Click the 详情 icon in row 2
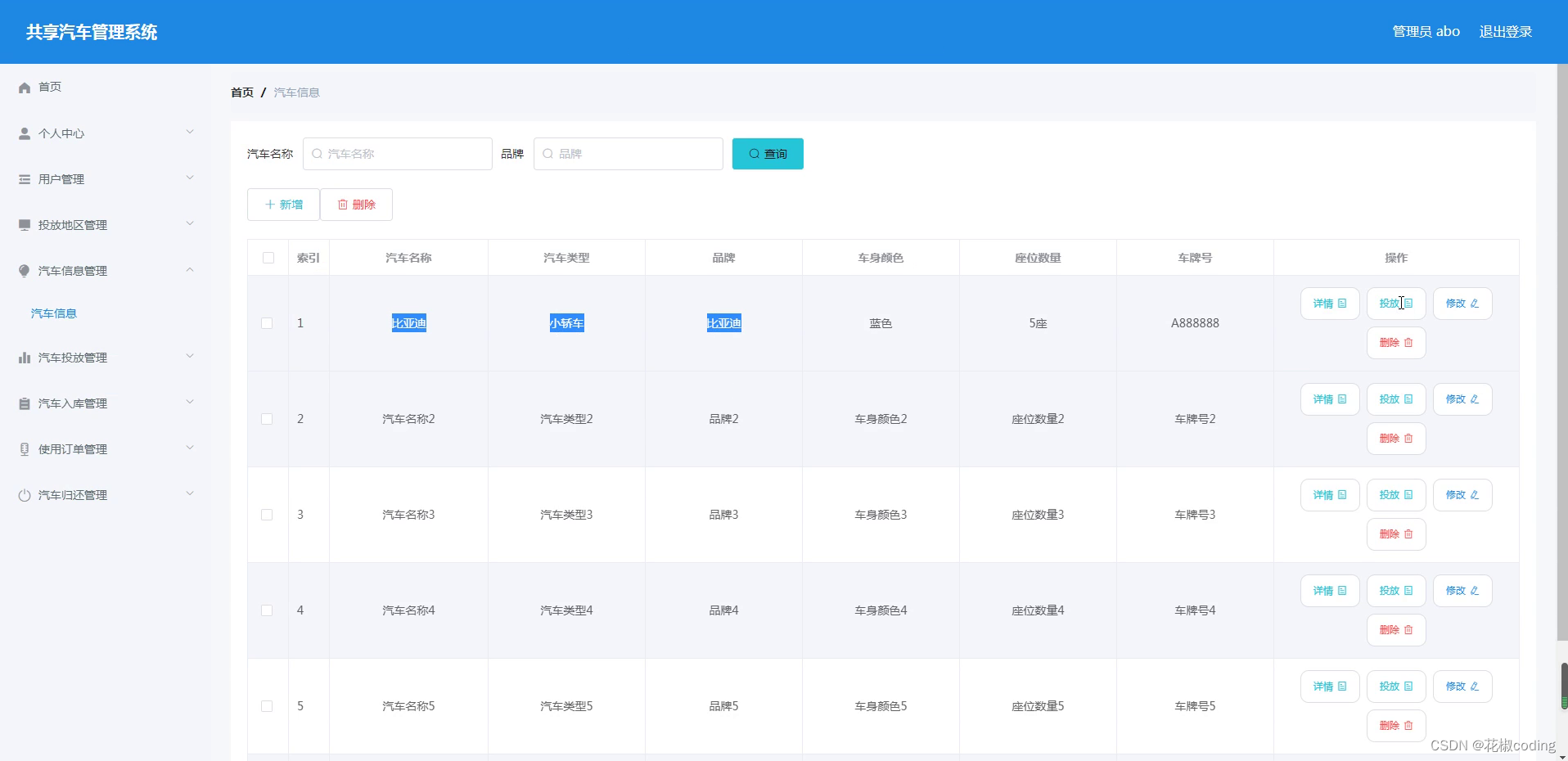 coord(1342,399)
